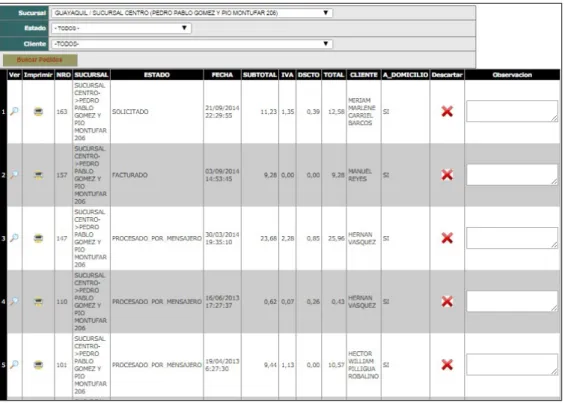The height and width of the screenshot is (403, 565).
Task: Discard order 101 with red X
Action: click(x=447, y=365)
